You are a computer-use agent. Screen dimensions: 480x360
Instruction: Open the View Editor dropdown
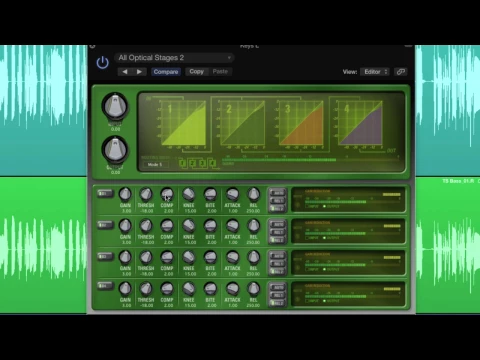point(375,72)
